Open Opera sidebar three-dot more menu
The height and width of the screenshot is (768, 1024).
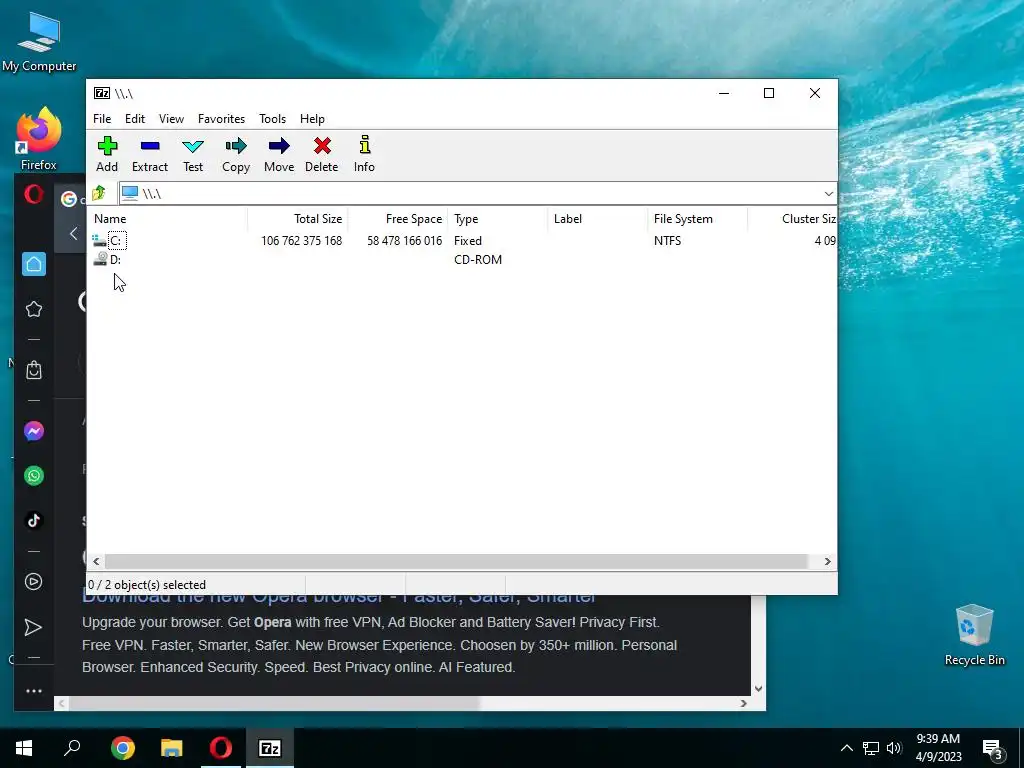[34, 691]
